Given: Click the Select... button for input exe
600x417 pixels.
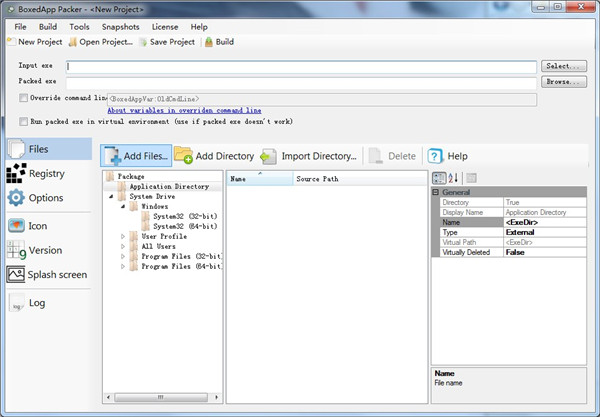Looking at the screenshot, I should pos(563,66).
